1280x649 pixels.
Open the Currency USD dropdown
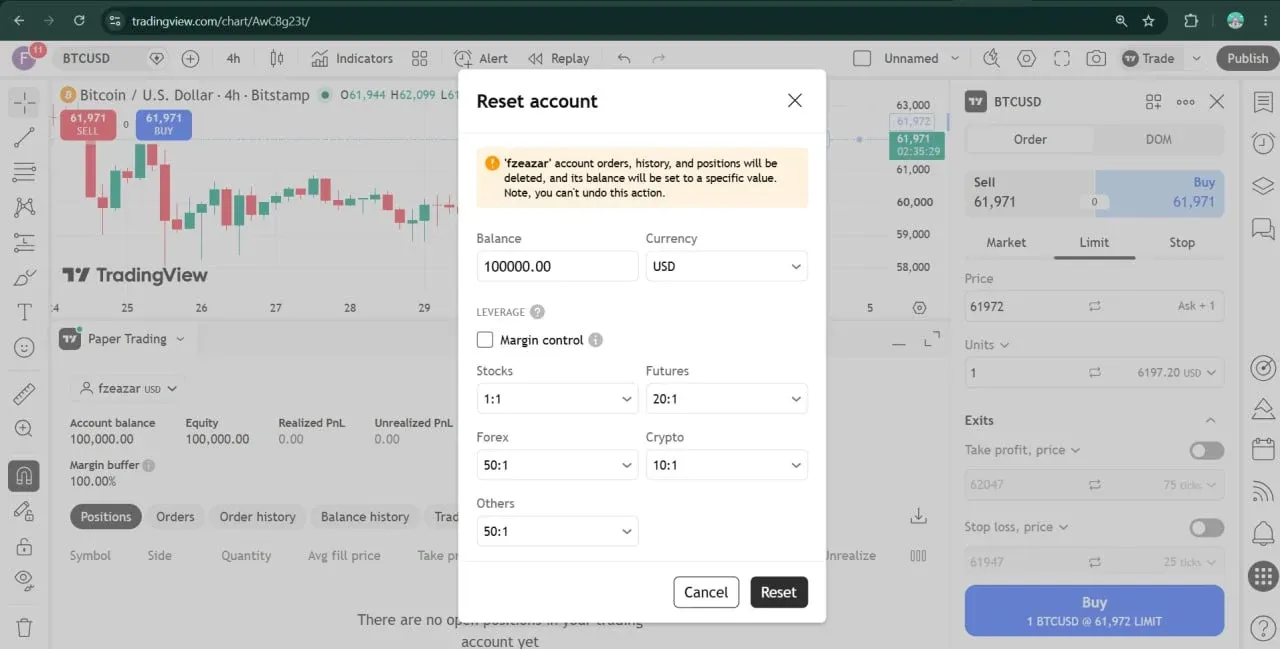tap(727, 266)
